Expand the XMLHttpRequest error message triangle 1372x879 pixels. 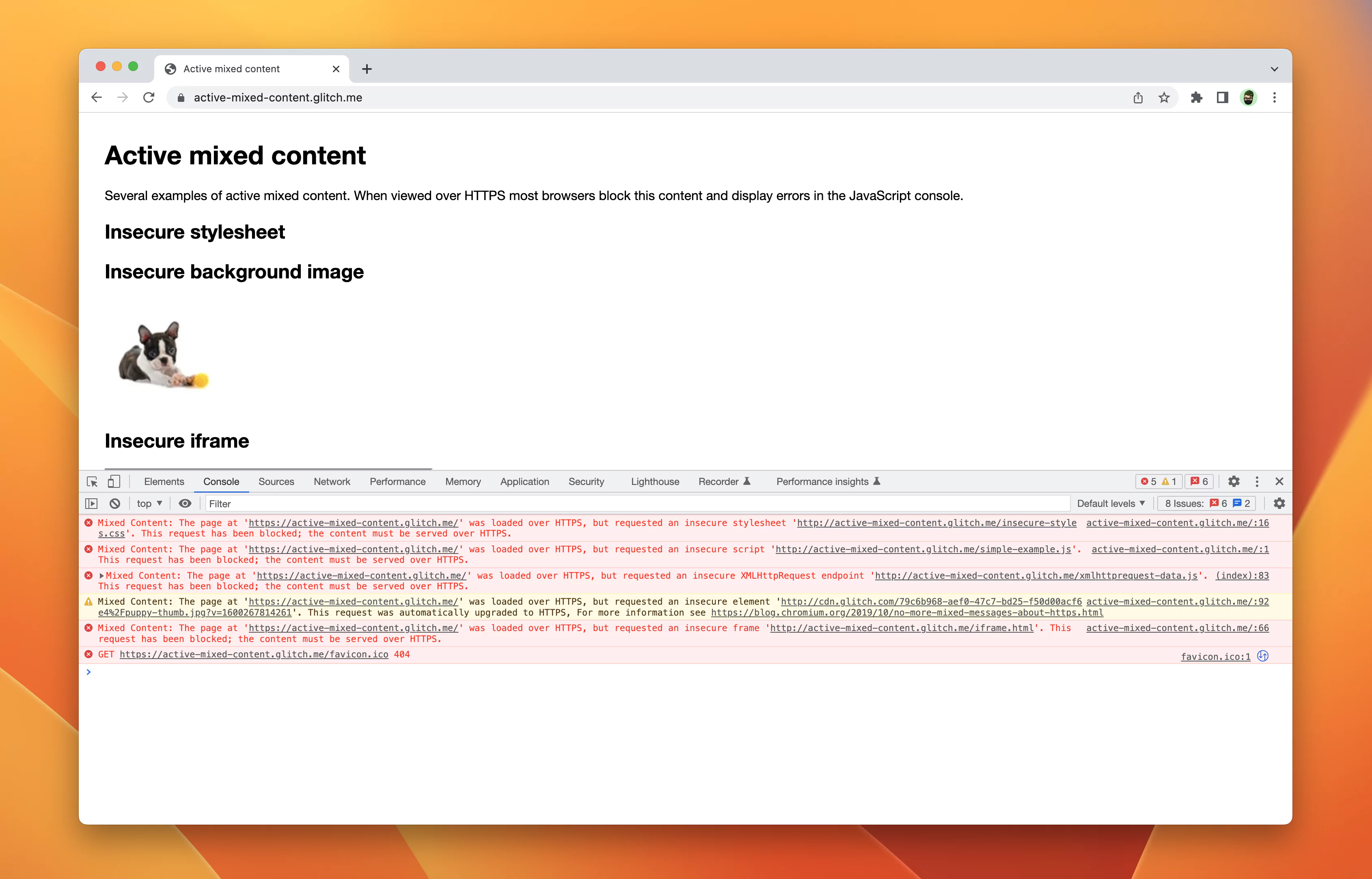[101, 576]
